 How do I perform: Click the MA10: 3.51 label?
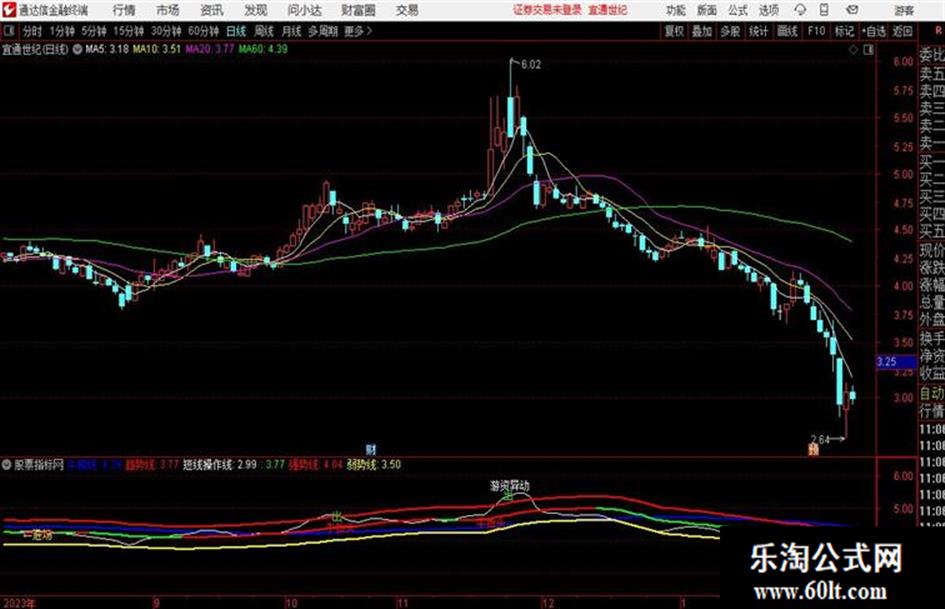[157, 49]
